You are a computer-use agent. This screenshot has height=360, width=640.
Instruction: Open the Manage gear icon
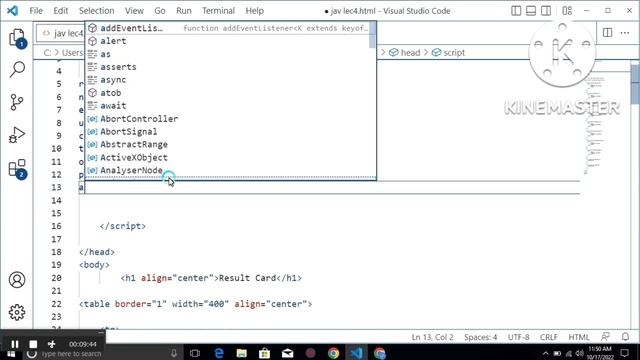(x=17, y=312)
